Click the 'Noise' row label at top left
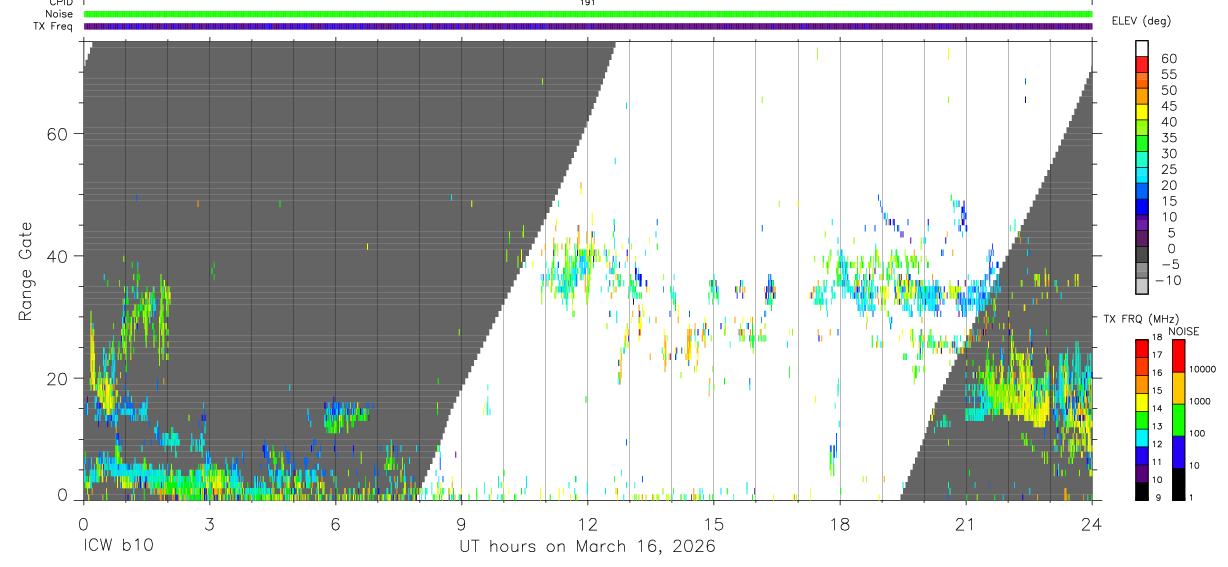 point(58,15)
